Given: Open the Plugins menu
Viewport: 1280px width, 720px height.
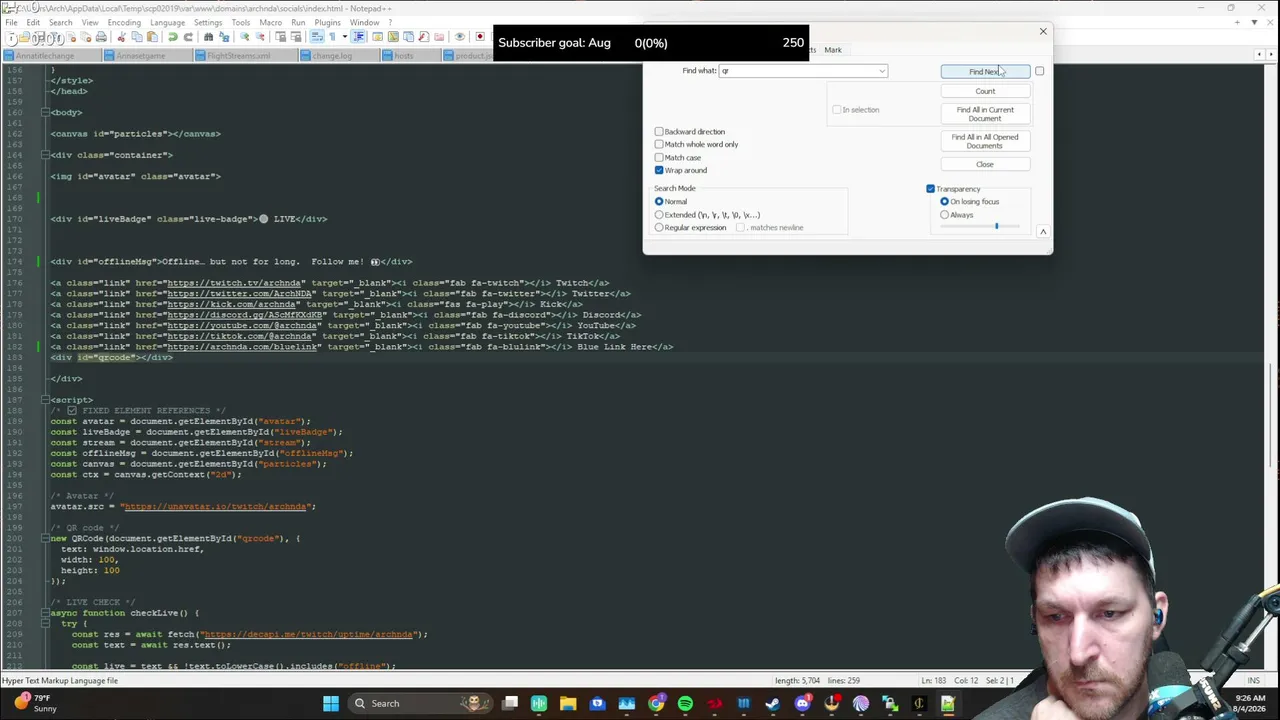Looking at the screenshot, I should pyautogui.click(x=327, y=22).
